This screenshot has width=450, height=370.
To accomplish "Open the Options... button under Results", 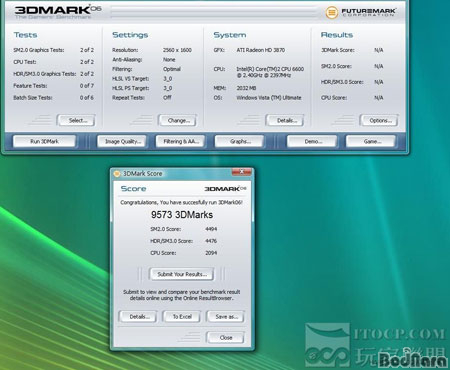I will (379, 120).
